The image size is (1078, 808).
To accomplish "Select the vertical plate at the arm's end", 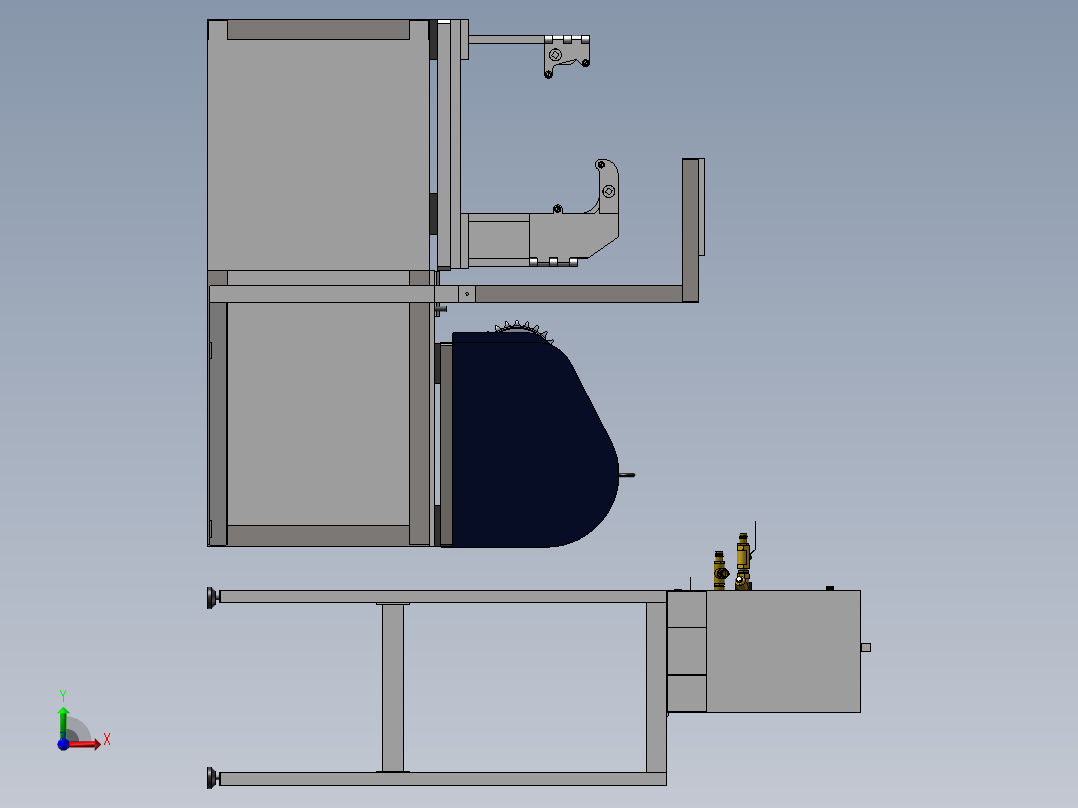I will (x=690, y=230).
